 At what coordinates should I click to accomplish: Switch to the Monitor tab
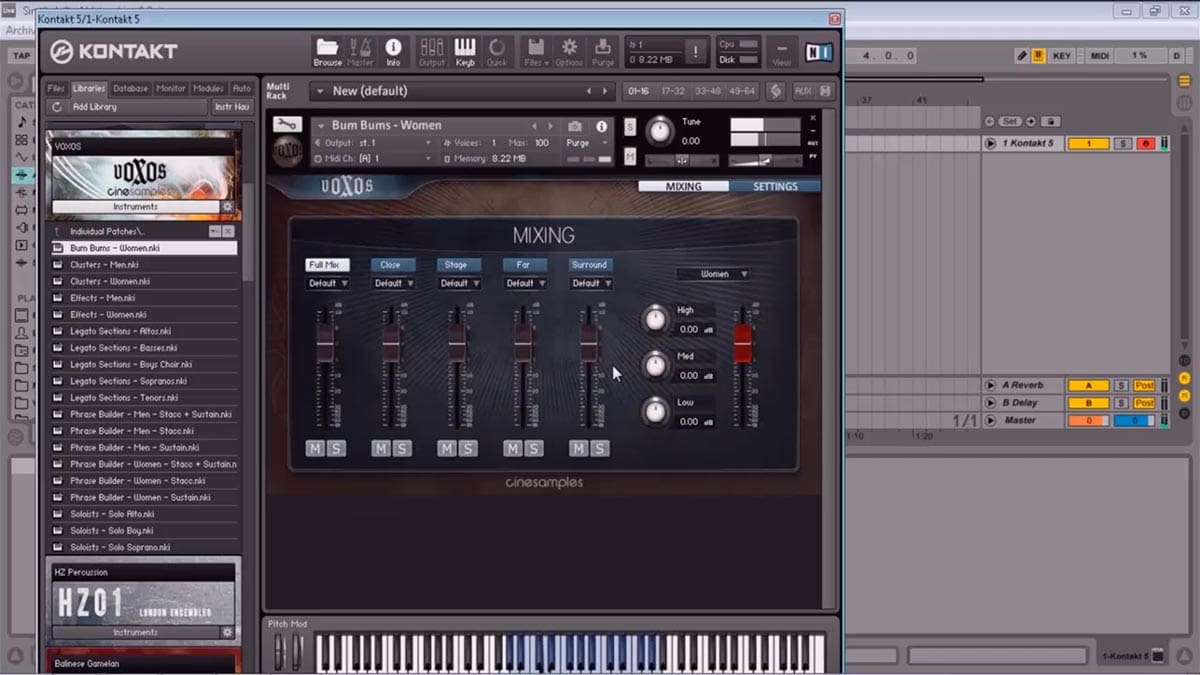[x=170, y=88]
